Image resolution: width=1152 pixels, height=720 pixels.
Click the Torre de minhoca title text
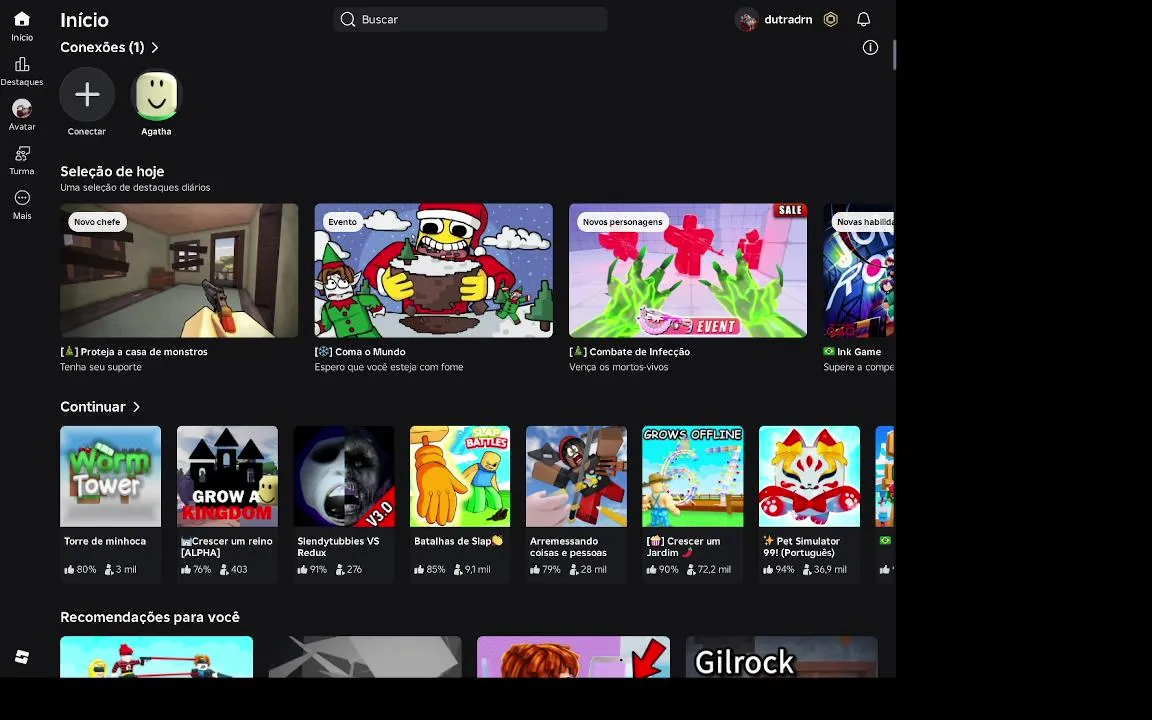[x=105, y=541]
